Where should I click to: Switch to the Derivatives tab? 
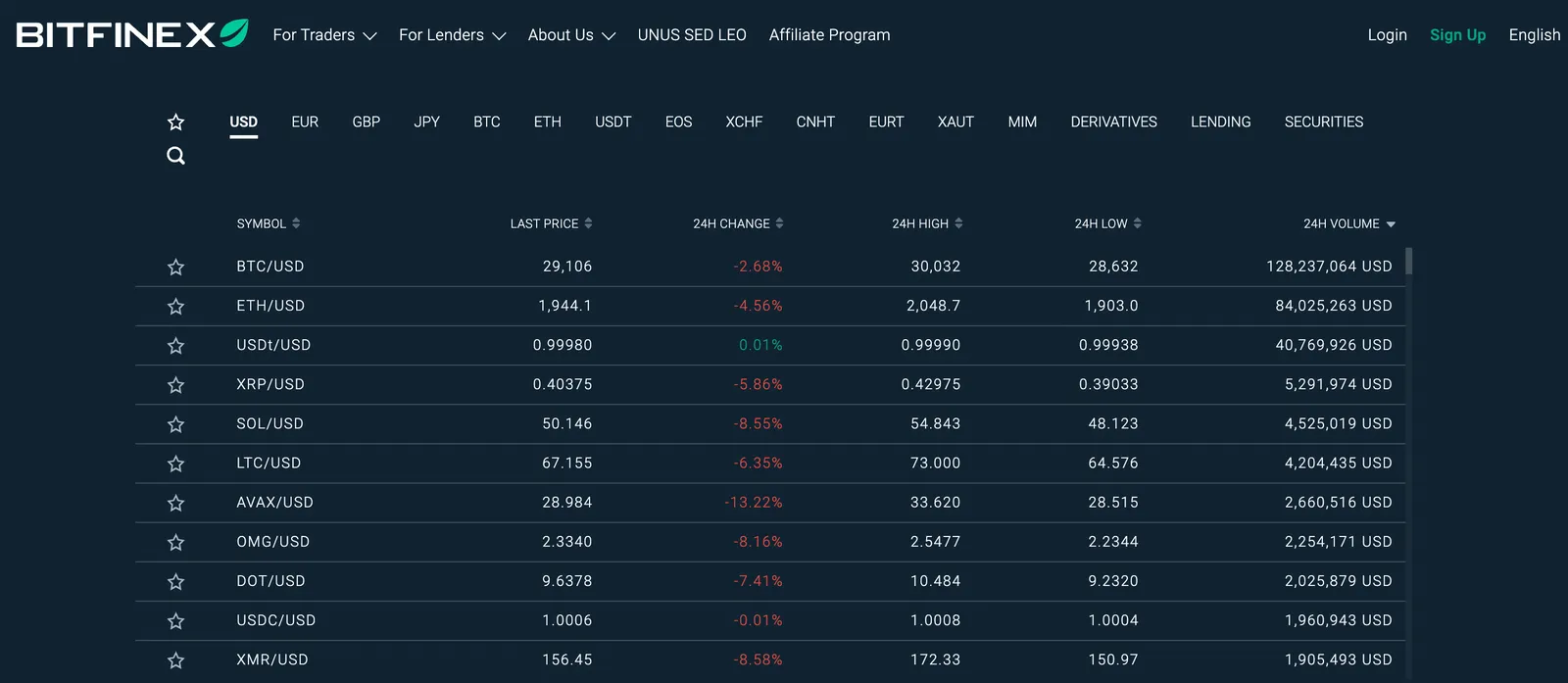click(x=1114, y=122)
